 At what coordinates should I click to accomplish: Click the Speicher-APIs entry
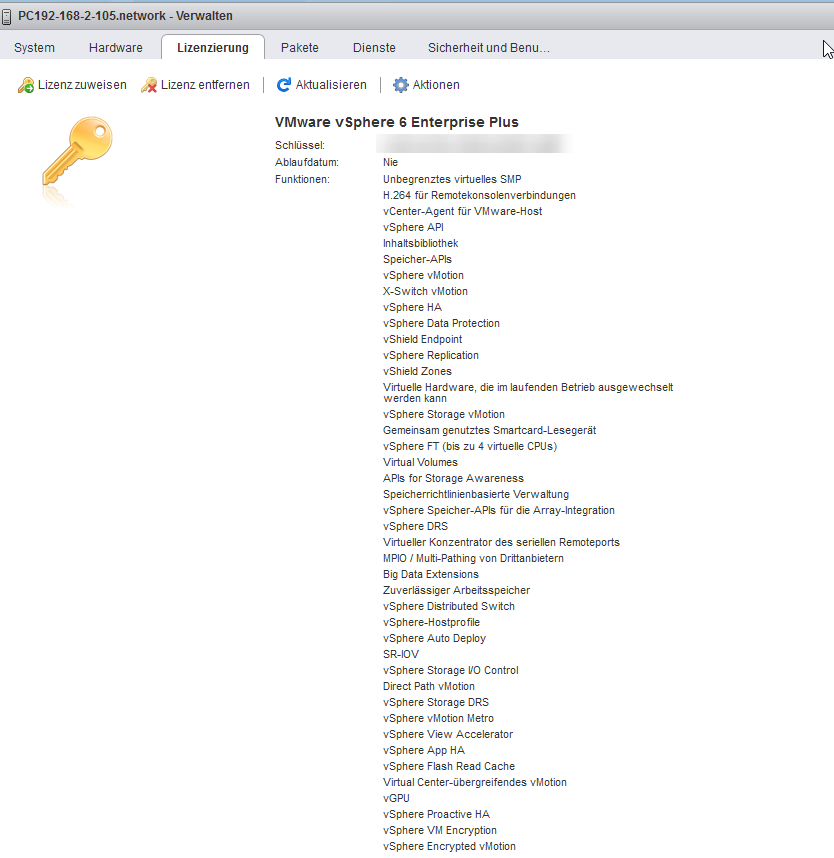418,259
